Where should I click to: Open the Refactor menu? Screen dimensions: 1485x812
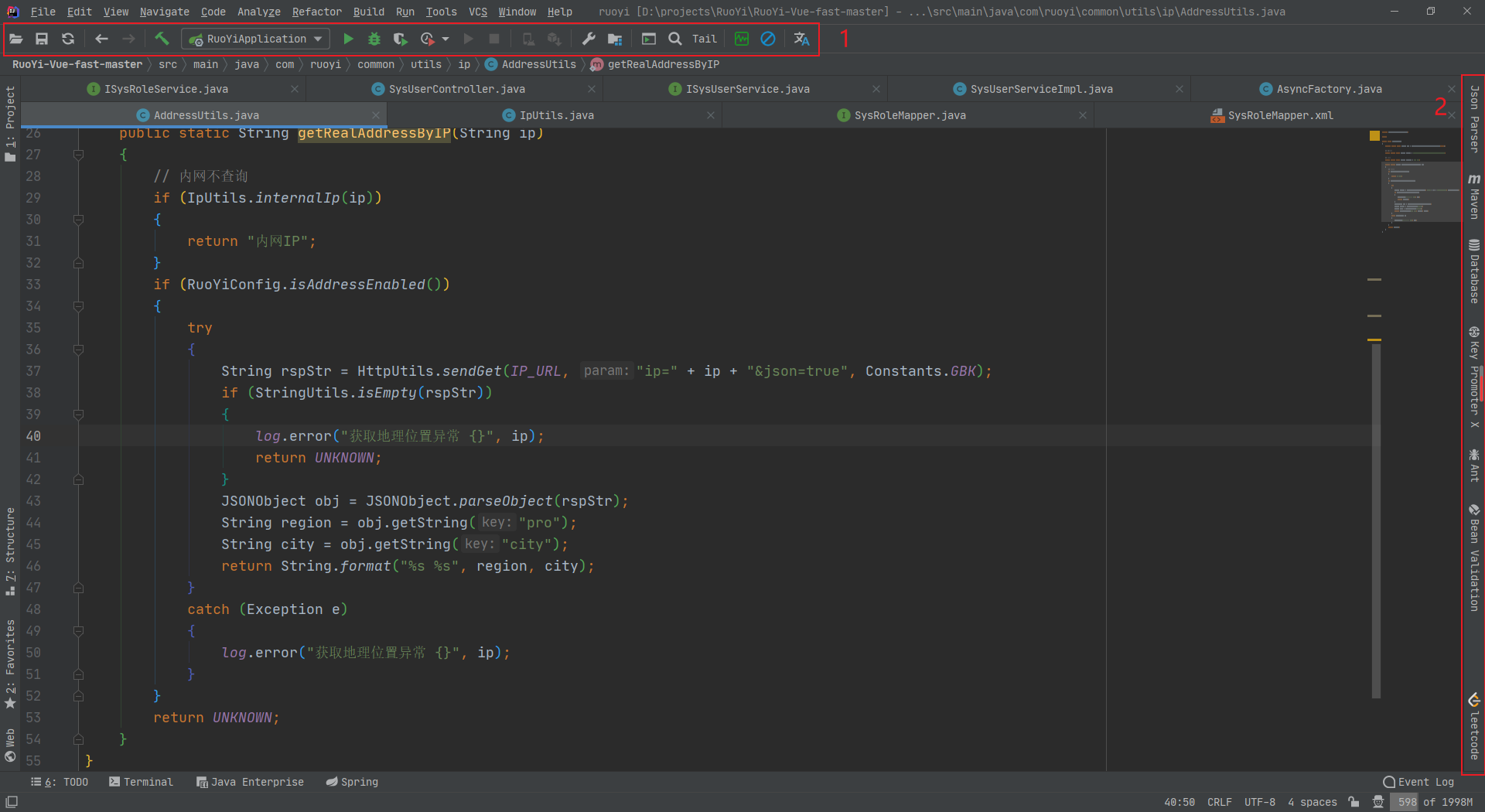(317, 12)
